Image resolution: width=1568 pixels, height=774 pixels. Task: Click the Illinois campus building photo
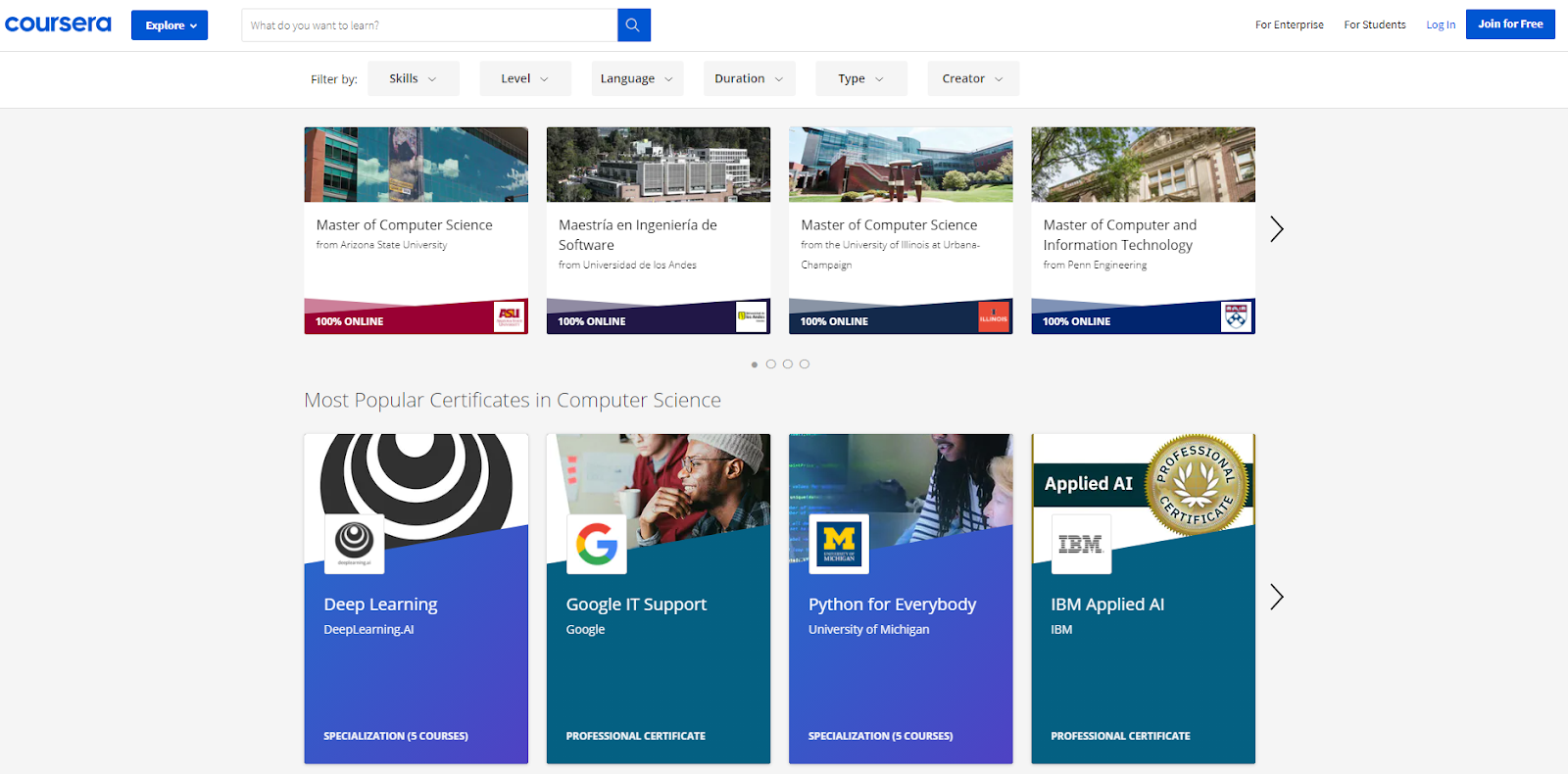pyautogui.click(x=901, y=165)
